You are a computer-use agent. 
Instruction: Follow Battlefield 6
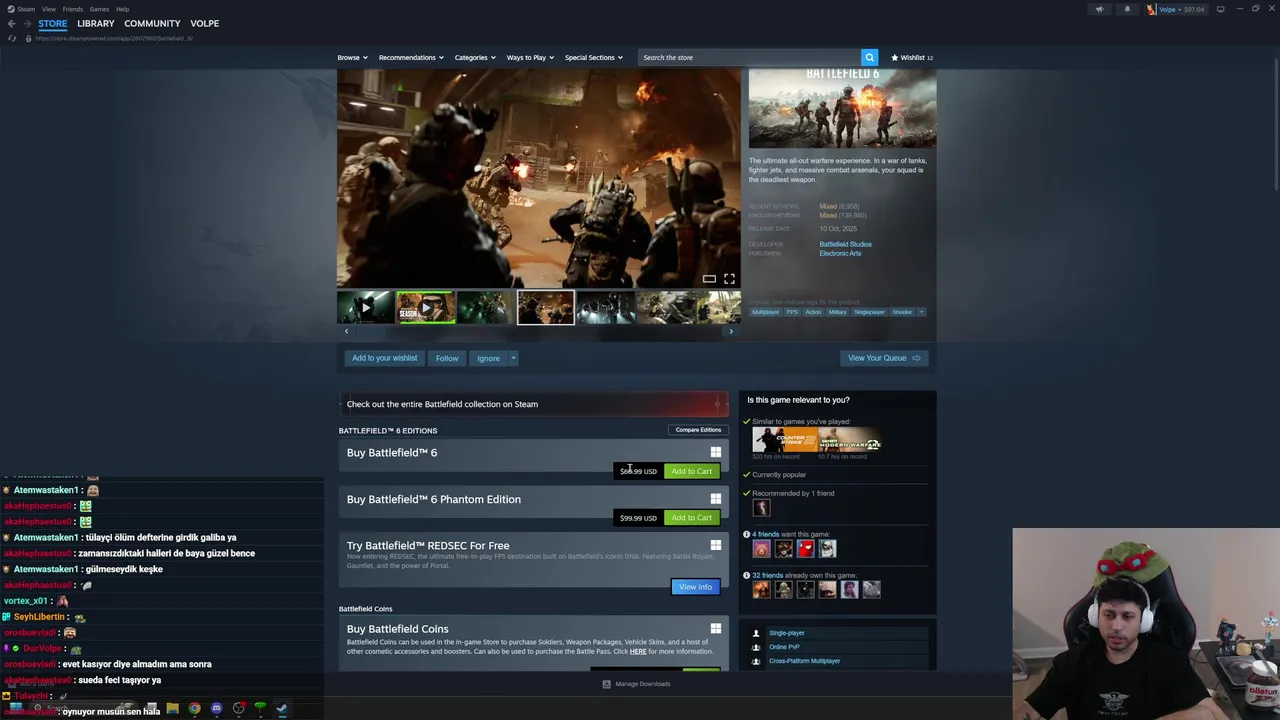click(447, 358)
